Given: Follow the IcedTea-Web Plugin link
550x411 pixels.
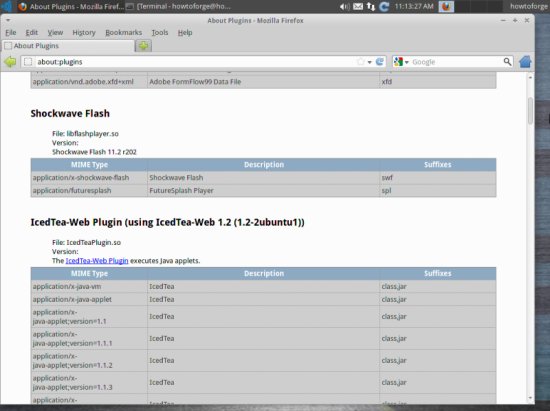Looking at the screenshot, I should tap(97, 261).
